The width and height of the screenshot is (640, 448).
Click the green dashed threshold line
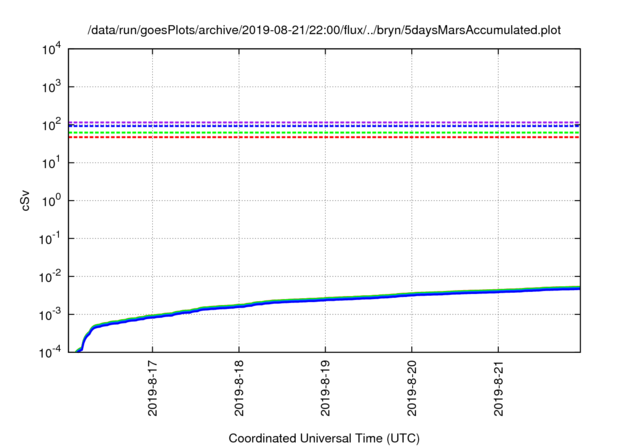point(324,133)
